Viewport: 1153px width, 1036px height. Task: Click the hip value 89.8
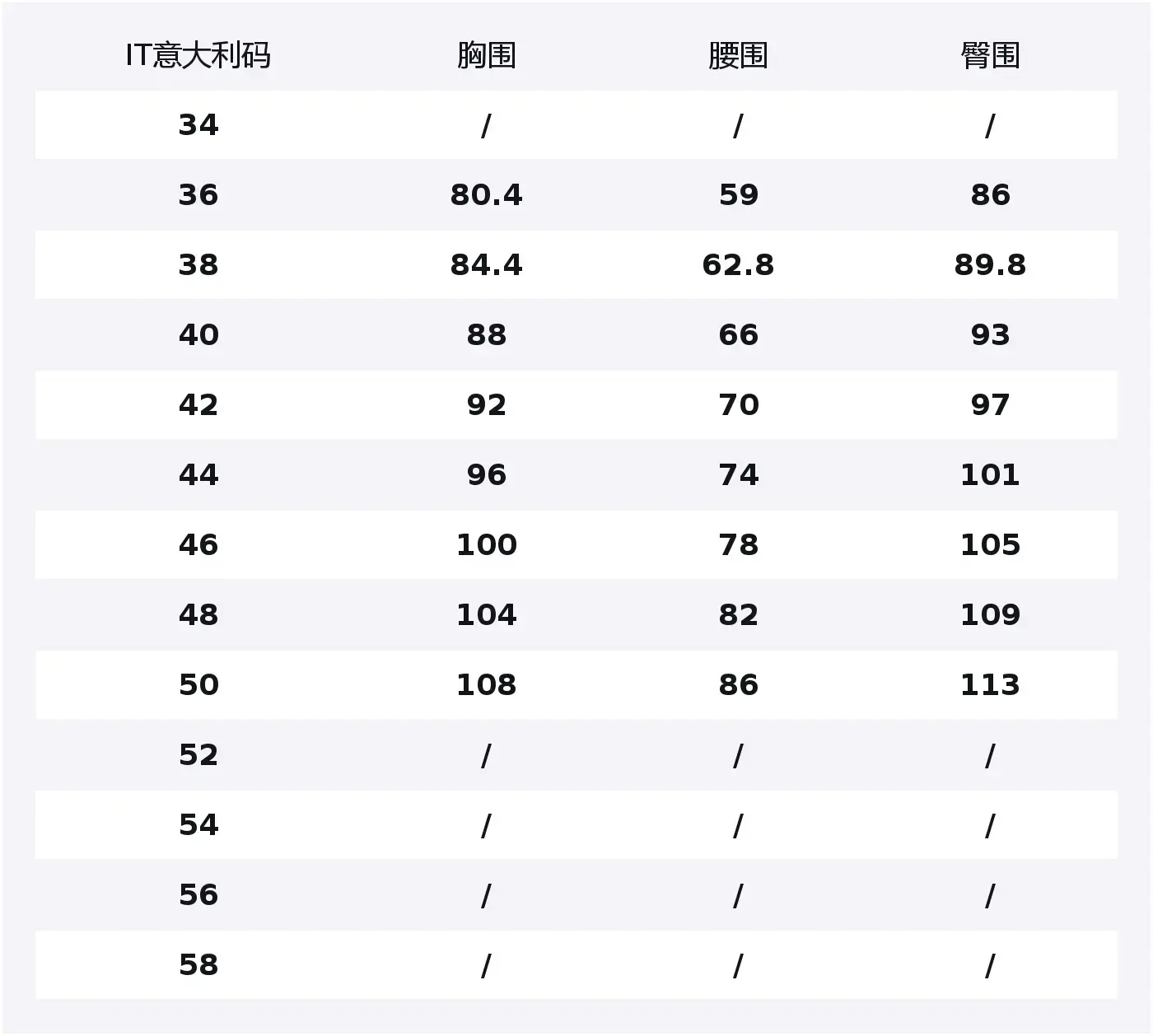990,265
